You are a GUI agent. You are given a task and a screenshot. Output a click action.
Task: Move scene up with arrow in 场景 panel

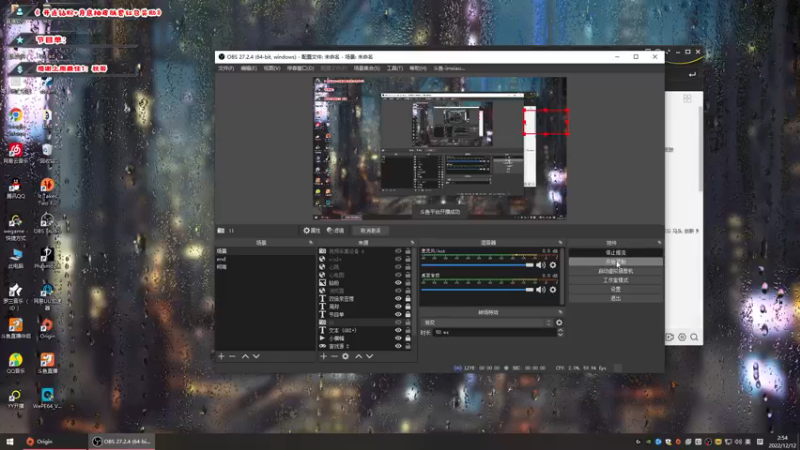(245, 356)
